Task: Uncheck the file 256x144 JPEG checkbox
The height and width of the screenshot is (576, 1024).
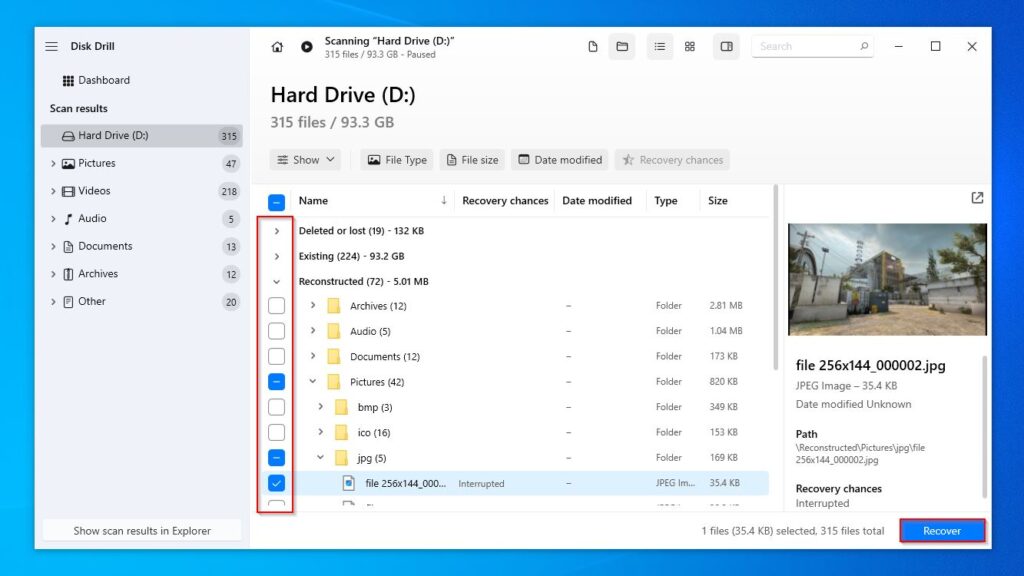Action: click(x=276, y=483)
